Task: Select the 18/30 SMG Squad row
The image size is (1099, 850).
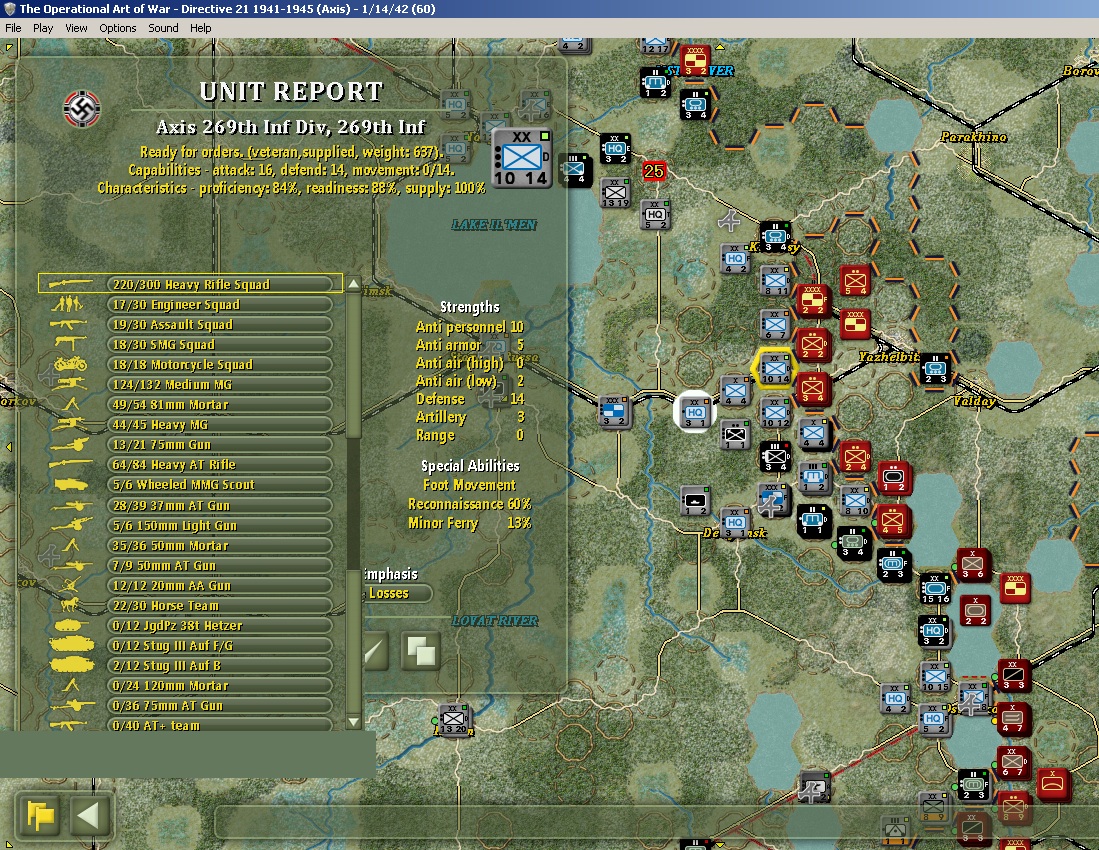Action: tap(219, 344)
